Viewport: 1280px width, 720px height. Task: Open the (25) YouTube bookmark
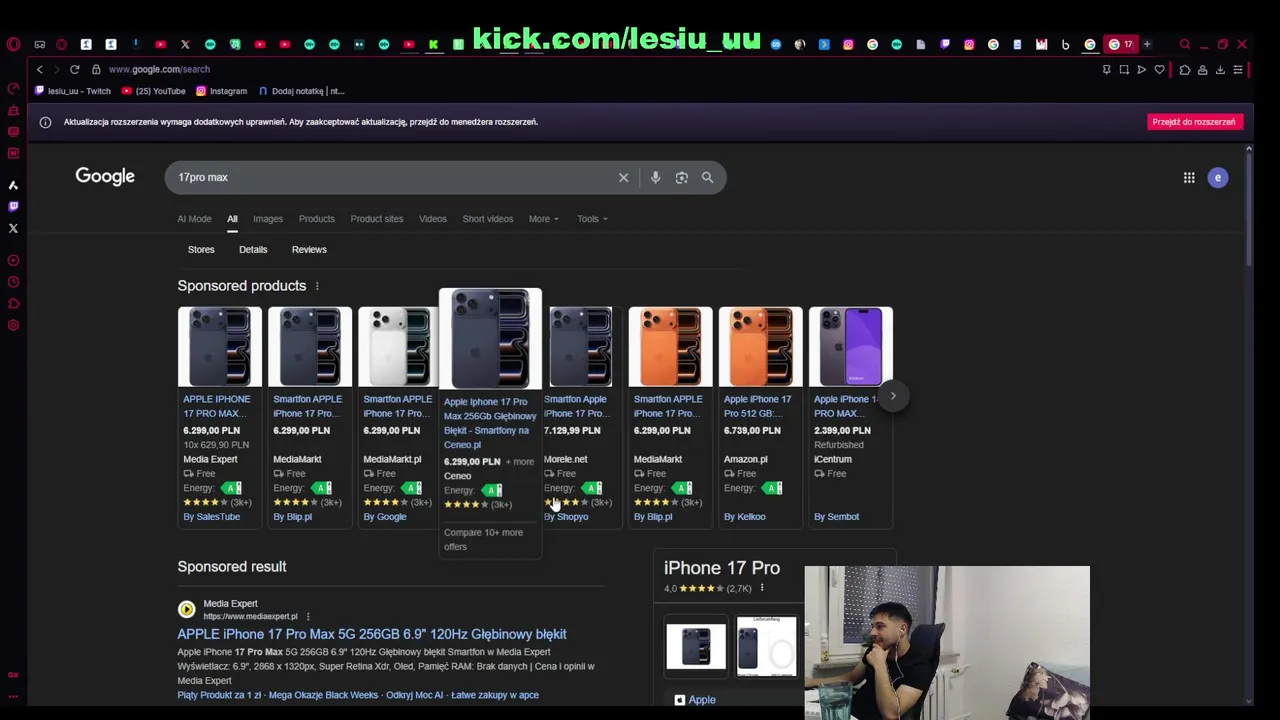pyautogui.click(x=153, y=91)
